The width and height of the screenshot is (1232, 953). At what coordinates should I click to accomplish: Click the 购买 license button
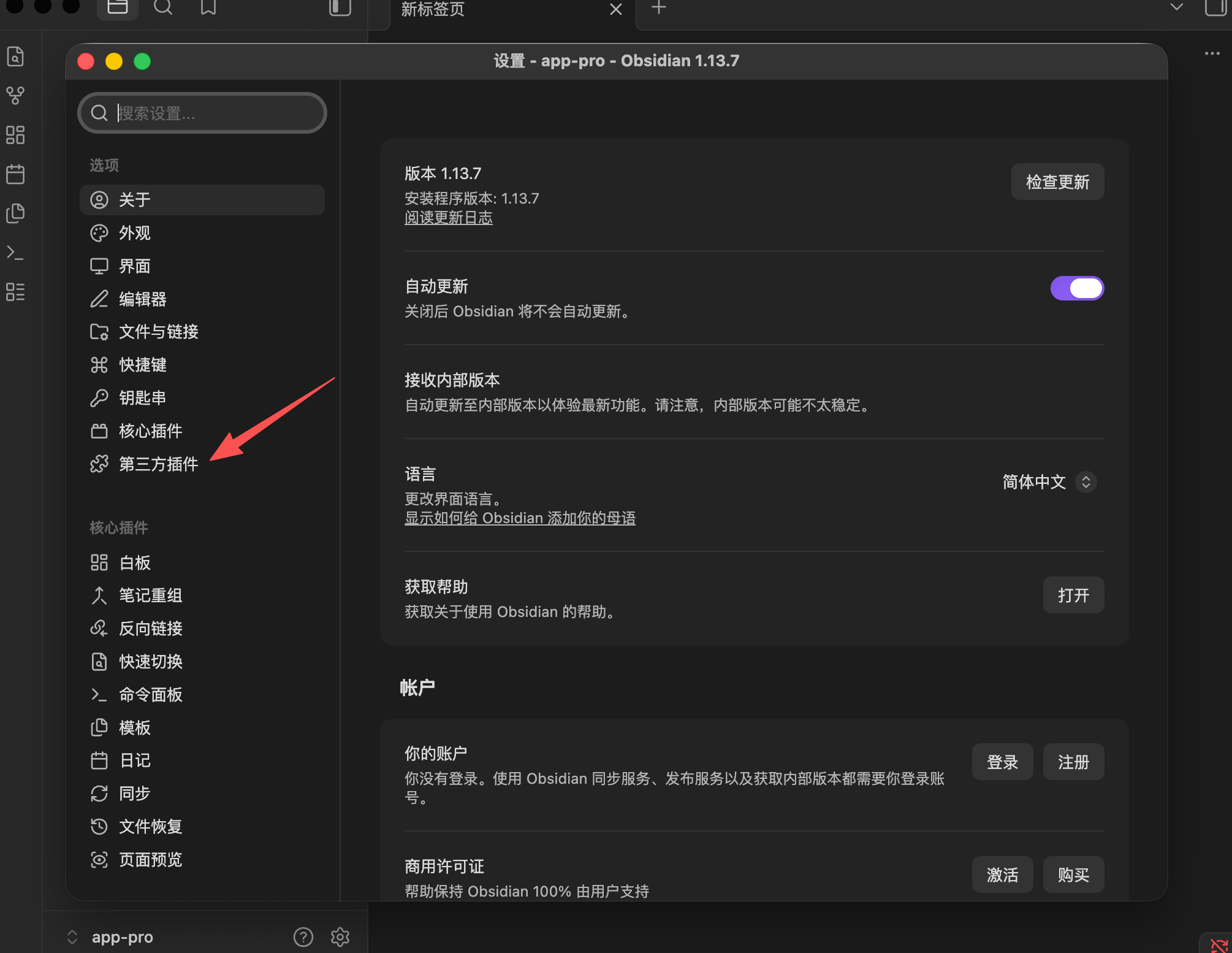pos(1073,875)
